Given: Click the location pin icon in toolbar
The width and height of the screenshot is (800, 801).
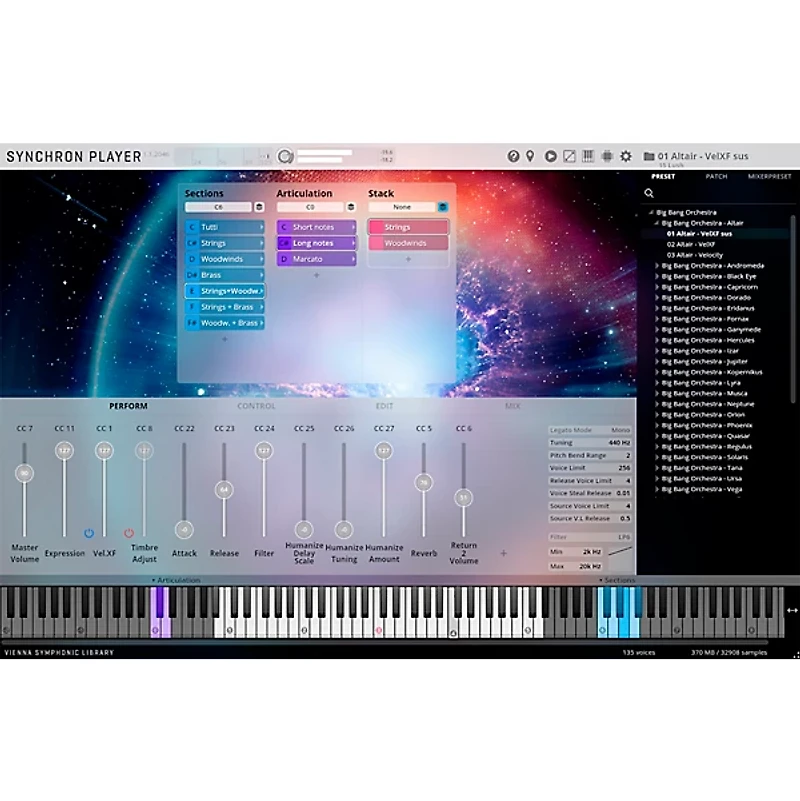Looking at the screenshot, I should point(530,157).
